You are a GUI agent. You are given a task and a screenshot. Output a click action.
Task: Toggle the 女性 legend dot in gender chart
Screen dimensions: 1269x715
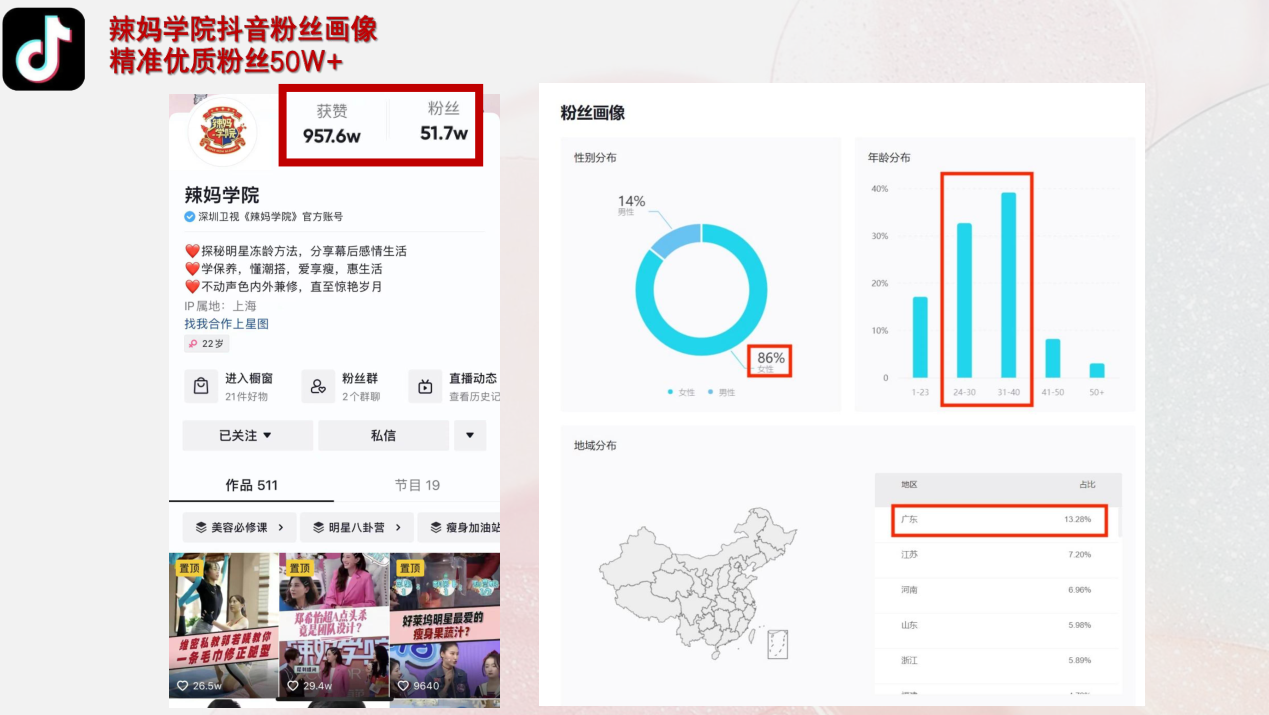670,392
